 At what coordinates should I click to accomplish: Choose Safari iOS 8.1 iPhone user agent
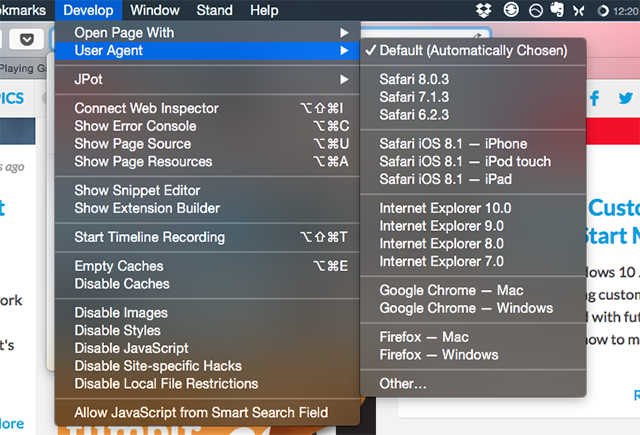473,144
